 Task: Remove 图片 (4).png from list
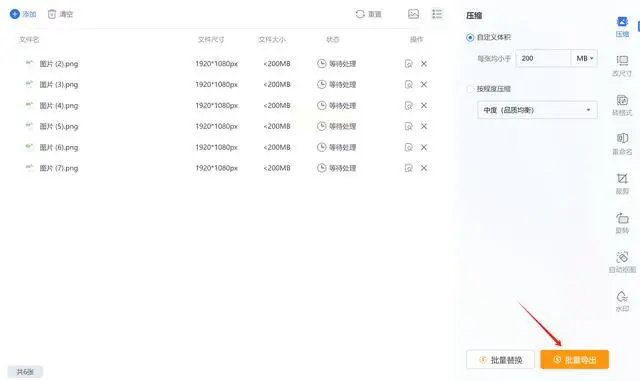coord(424,105)
